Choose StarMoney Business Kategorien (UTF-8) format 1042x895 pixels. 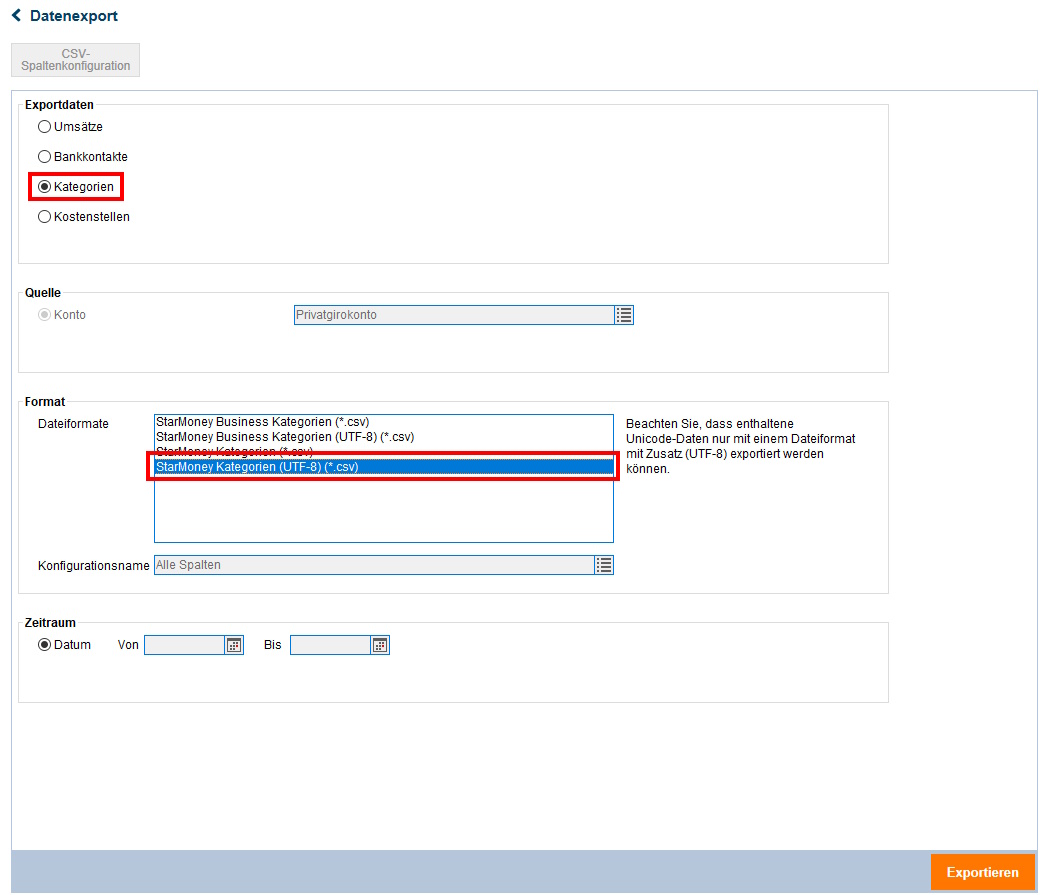click(285, 437)
